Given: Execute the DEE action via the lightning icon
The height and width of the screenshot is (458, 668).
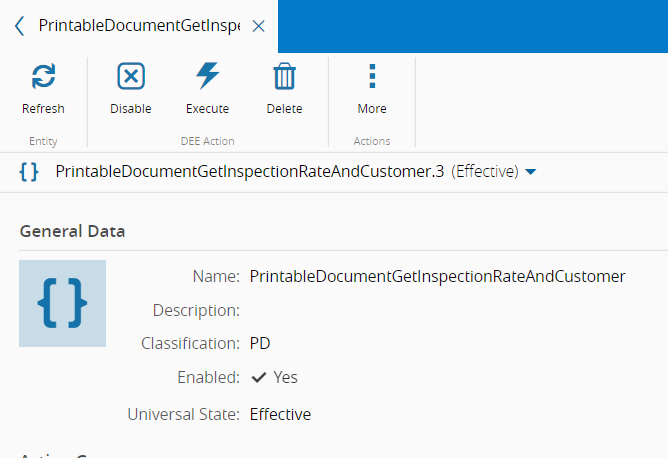Looking at the screenshot, I should [207, 77].
